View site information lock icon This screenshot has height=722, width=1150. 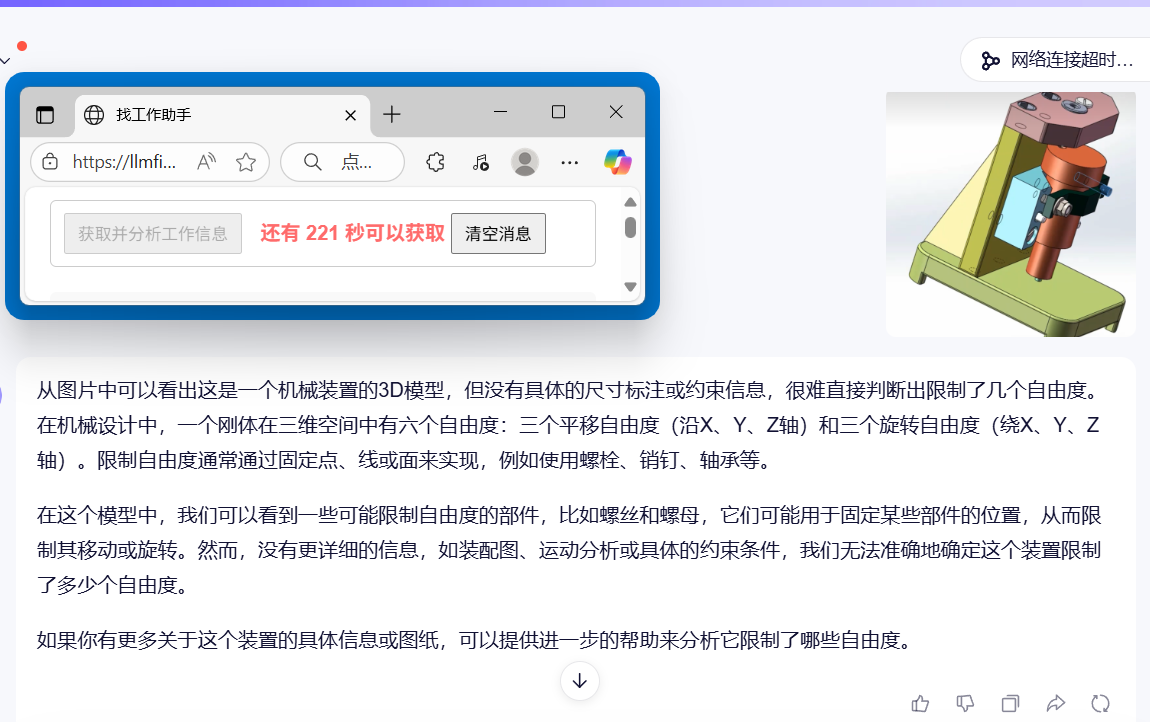pos(50,162)
